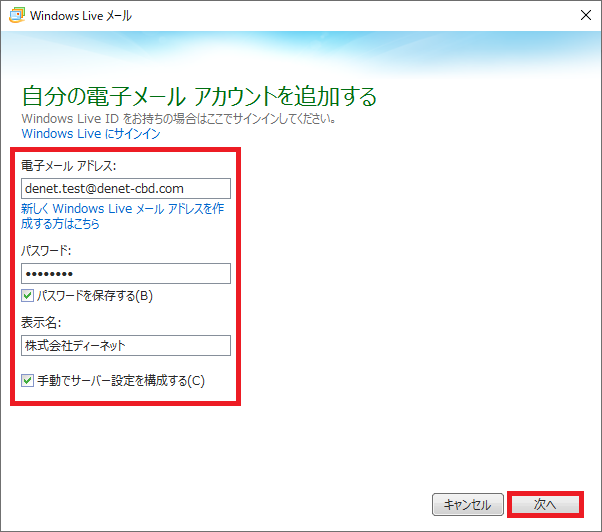The image size is (602, 532).
Task: Proceed with the 次へ button
Action: point(545,504)
